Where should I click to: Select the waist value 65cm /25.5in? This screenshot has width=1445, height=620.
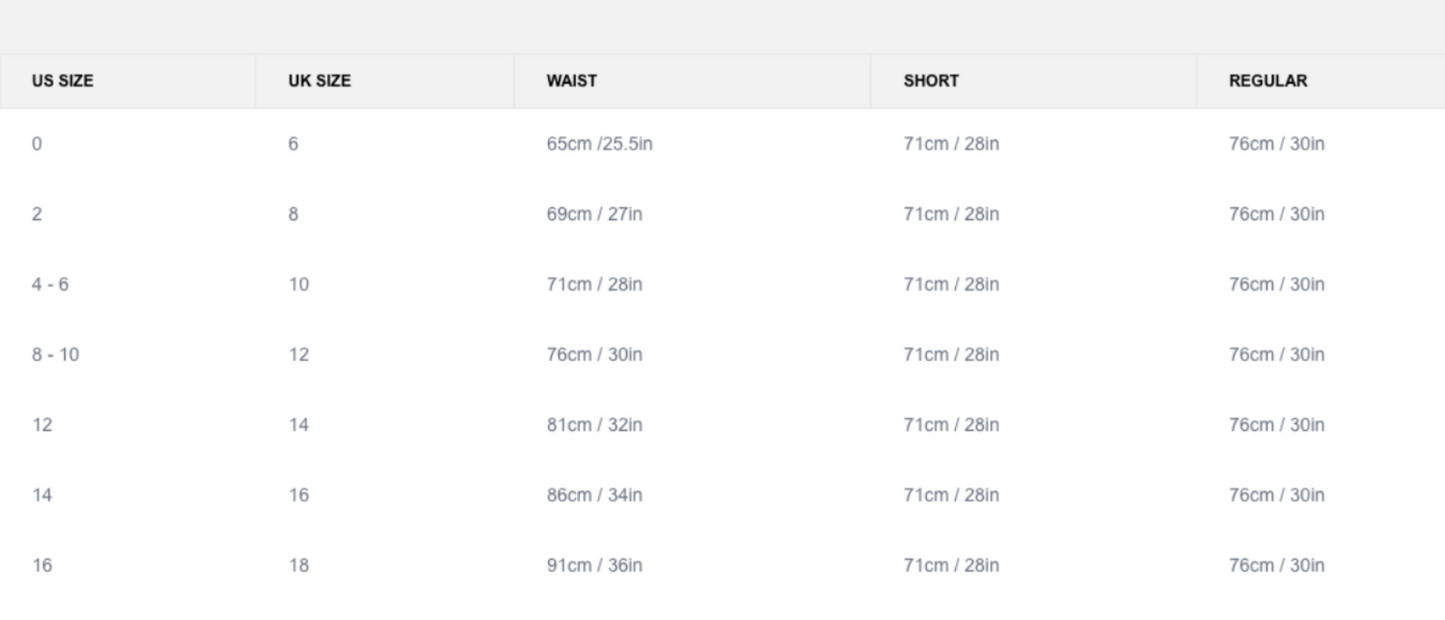point(599,144)
